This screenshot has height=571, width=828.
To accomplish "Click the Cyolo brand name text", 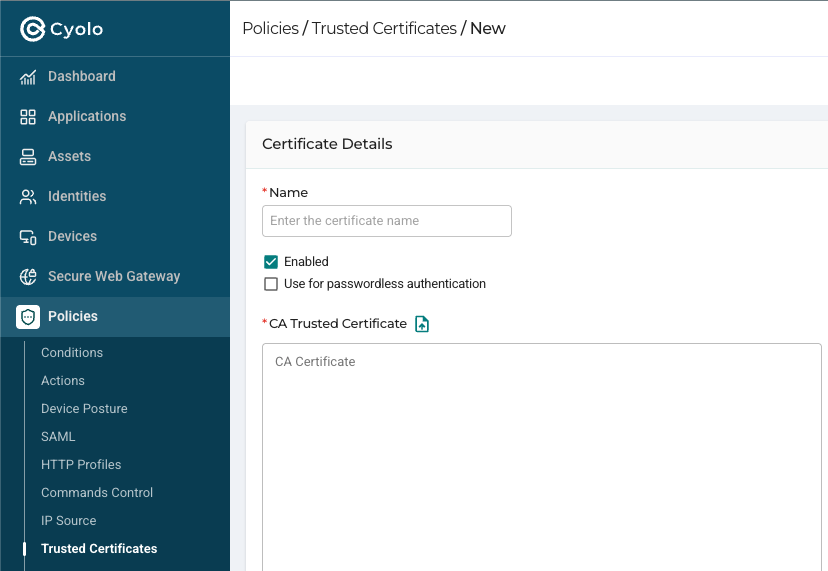I will click(x=77, y=30).
